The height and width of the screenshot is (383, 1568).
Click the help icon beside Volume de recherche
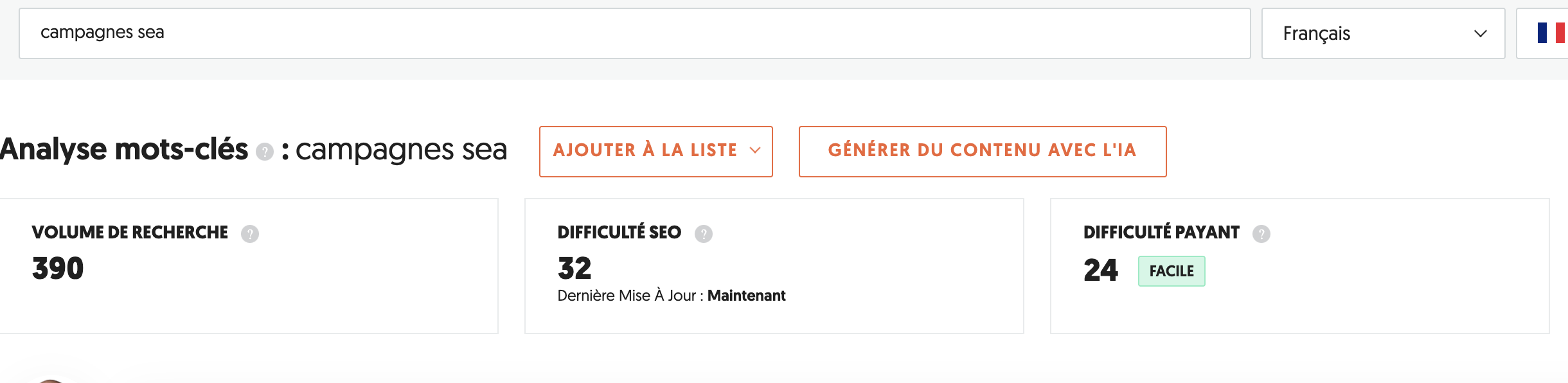[252, 234]
